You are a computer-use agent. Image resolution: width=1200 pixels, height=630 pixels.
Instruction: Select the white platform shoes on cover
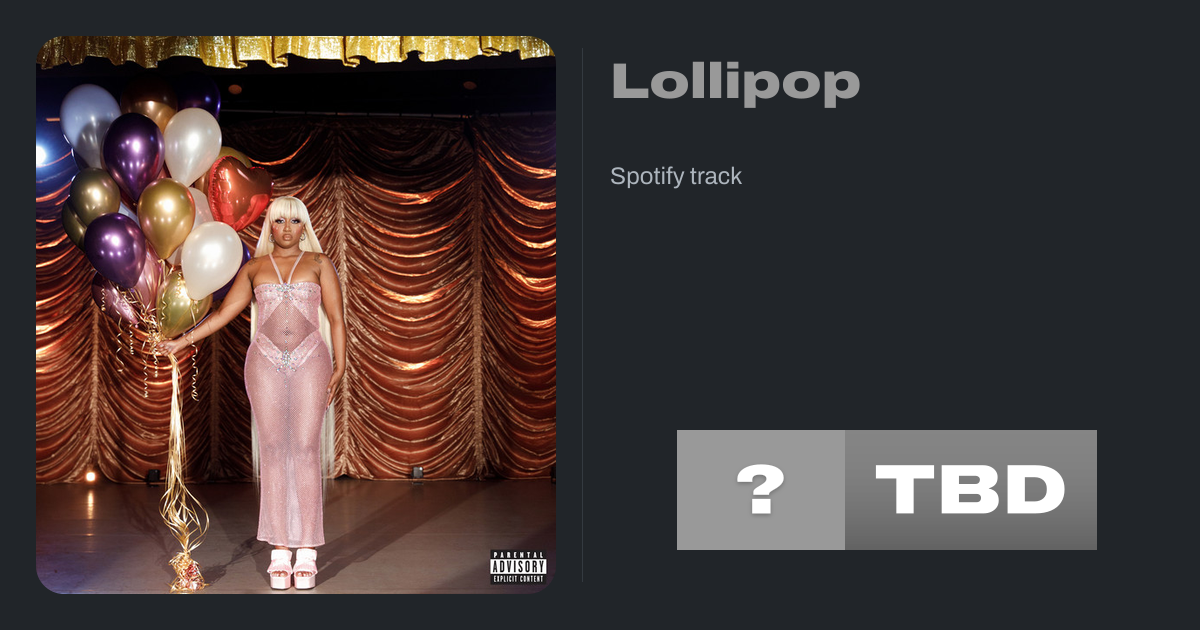[292, 567]
